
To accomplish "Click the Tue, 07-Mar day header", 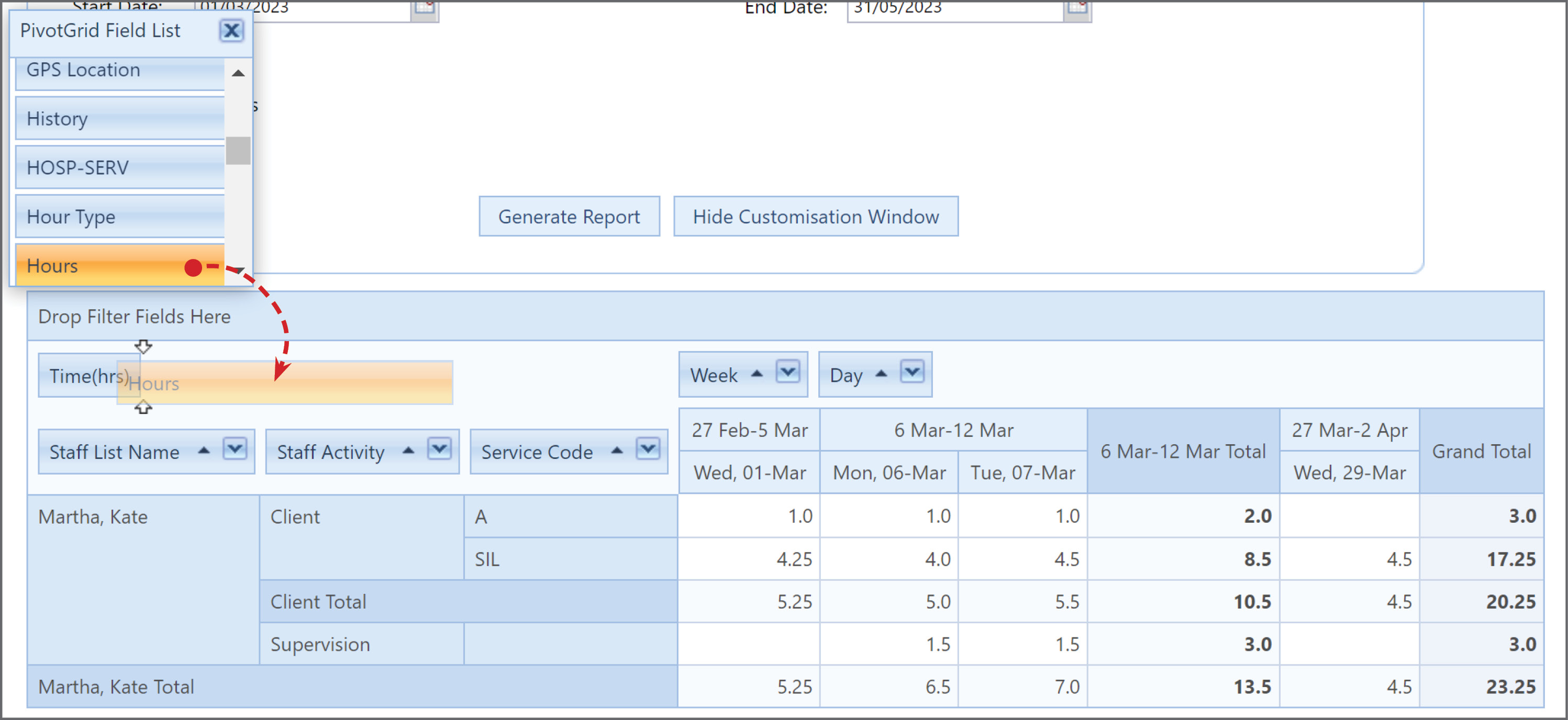I will pyautogui.click(x=1022, y=473).
